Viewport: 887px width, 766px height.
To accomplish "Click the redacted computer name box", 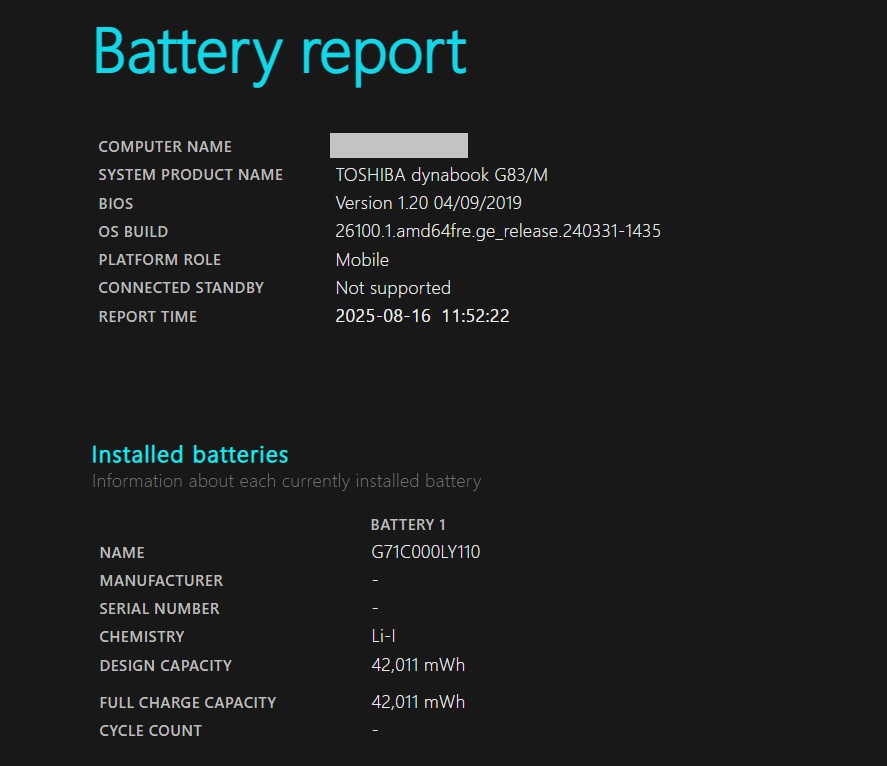I will coord(399,146).
